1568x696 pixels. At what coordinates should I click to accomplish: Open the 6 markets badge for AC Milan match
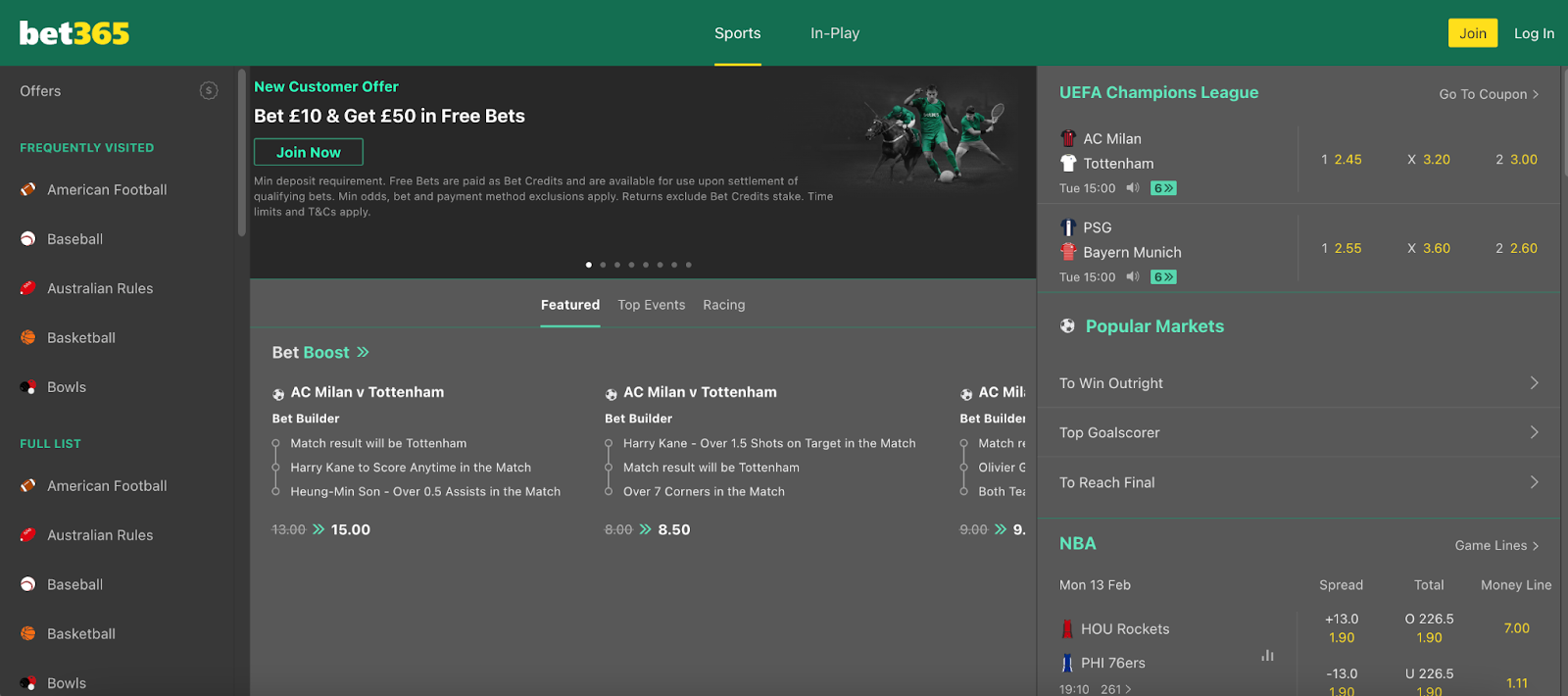coord(1163,188)
